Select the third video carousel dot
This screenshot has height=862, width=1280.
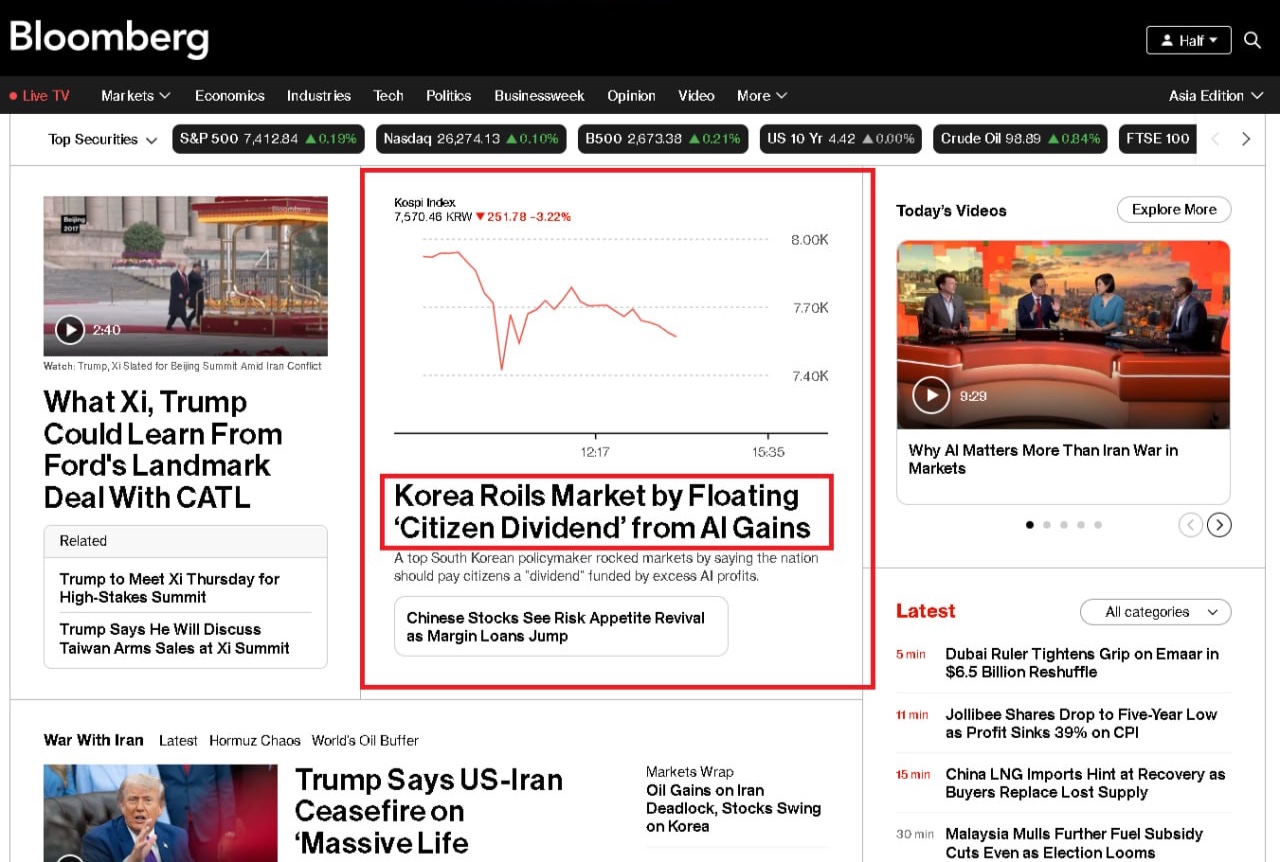[1064, 525]
